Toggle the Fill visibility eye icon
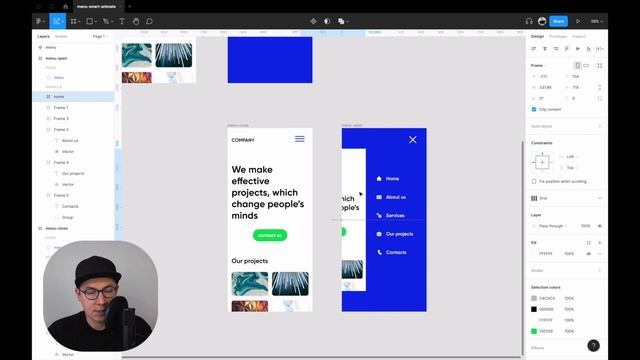 589,253
